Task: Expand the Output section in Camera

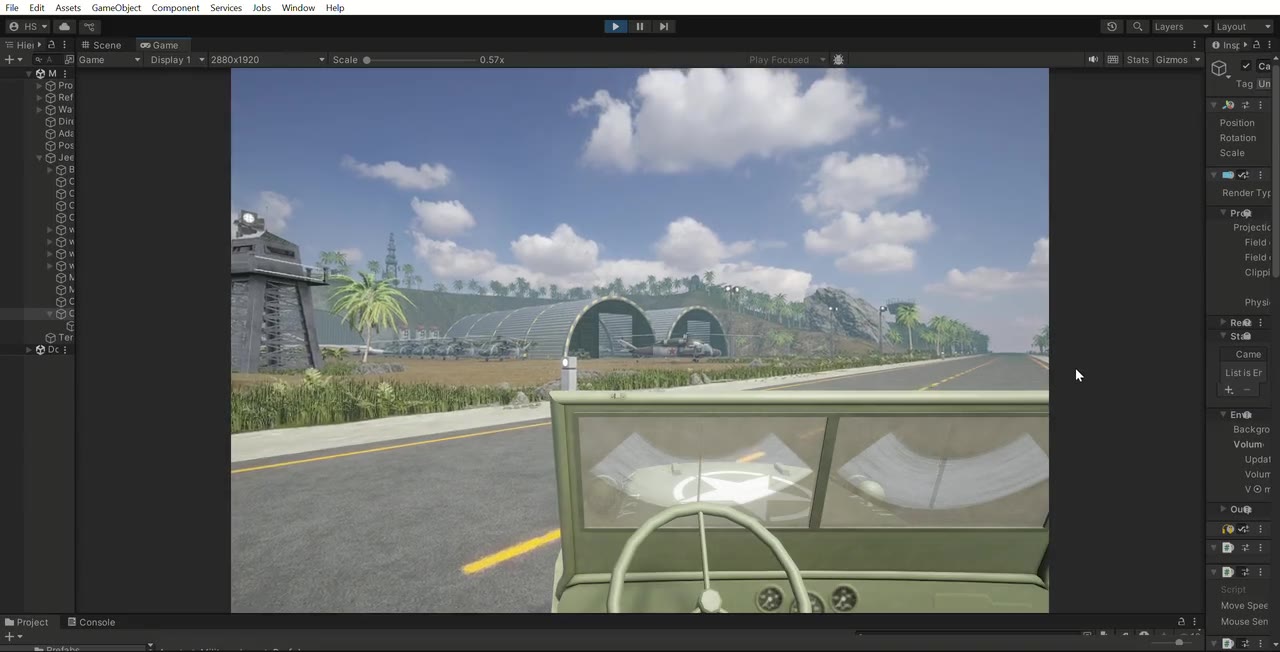Action: pyautogui.click(x=1223, y=510)
